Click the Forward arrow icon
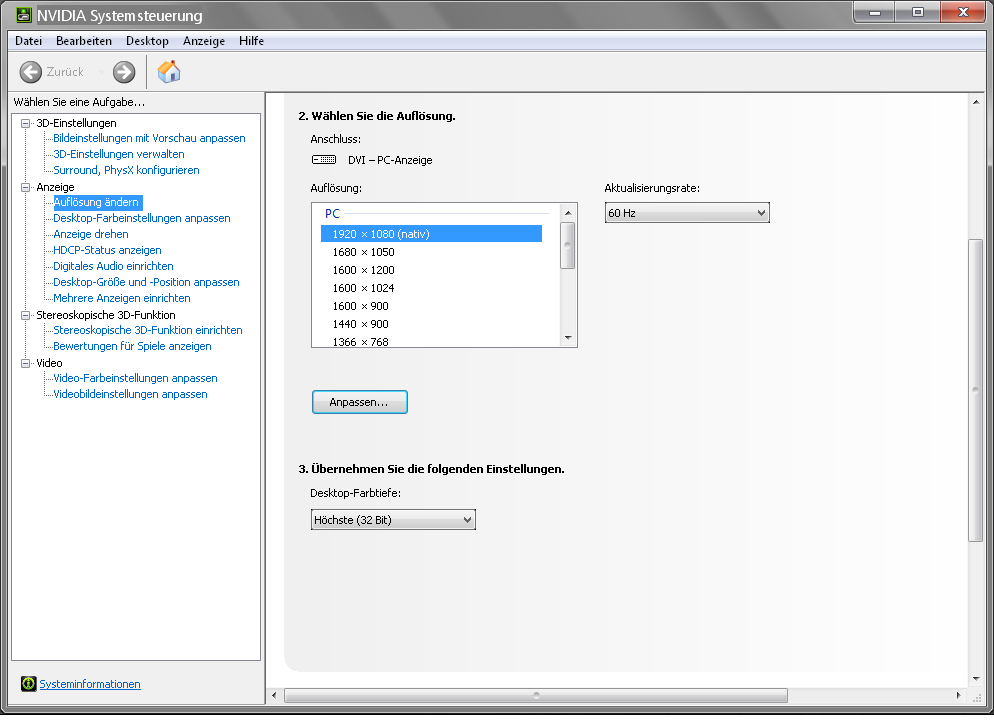 (x=124, y=72)
